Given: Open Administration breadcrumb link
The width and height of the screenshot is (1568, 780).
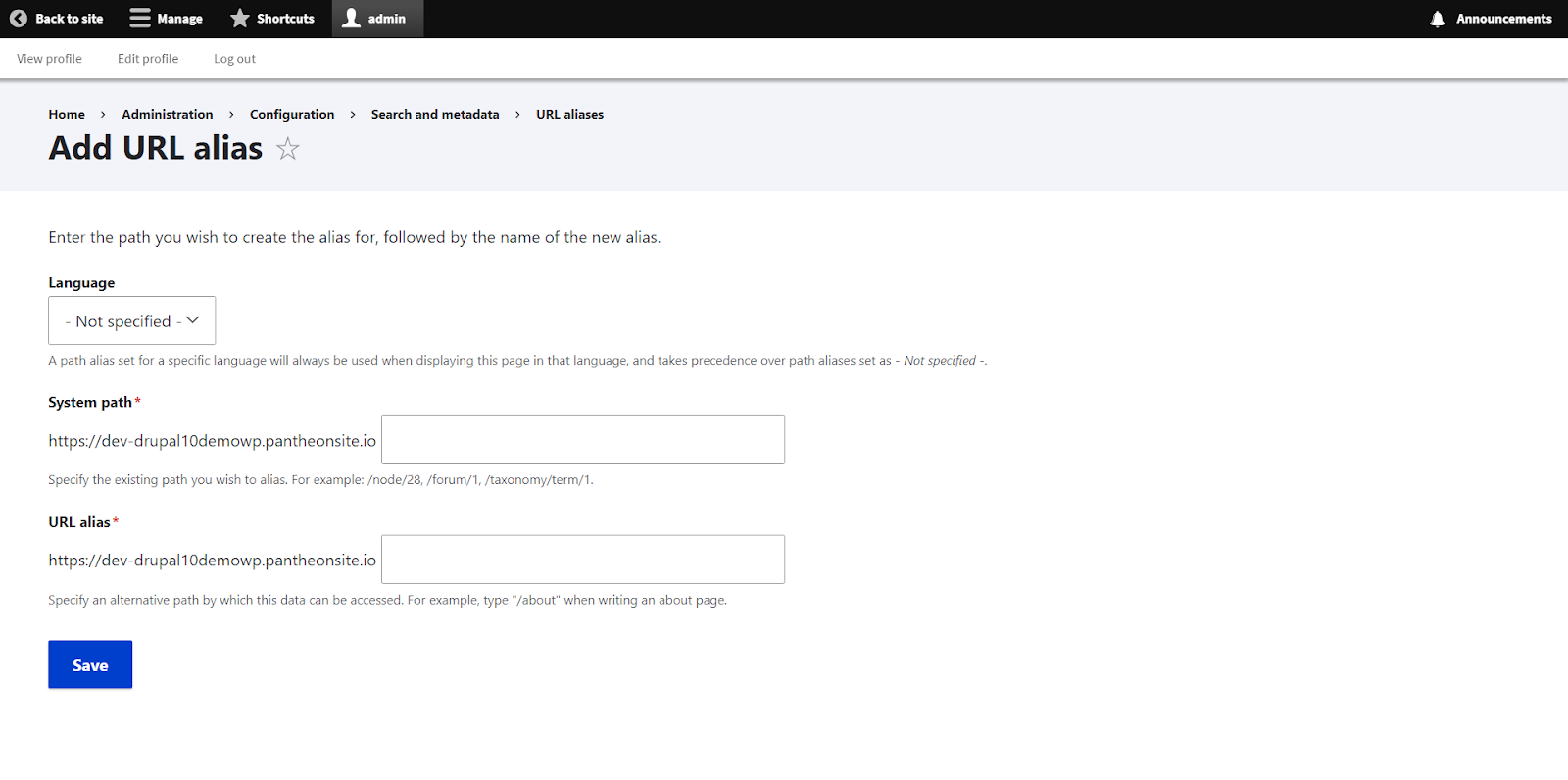Looking at the screenshot, I should pyautogui.click(x=168, y=115).
